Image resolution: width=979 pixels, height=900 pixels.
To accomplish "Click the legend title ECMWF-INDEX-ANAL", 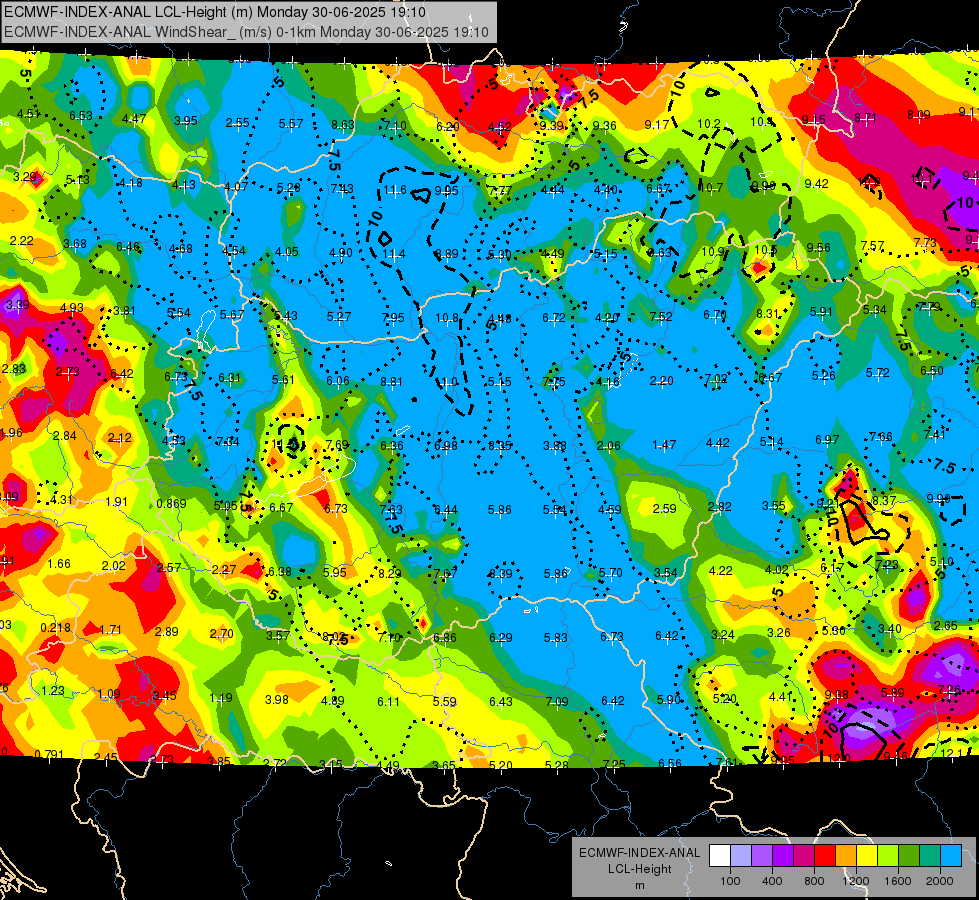I will pos(639,853).
